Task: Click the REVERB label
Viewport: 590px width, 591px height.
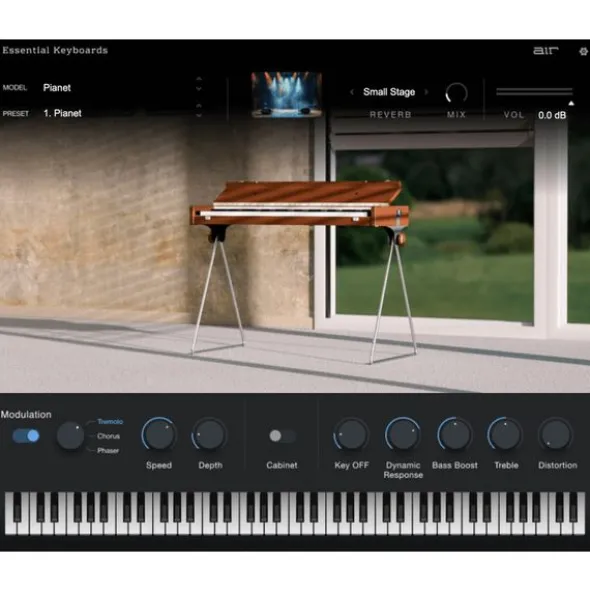Action: (390, 115)
